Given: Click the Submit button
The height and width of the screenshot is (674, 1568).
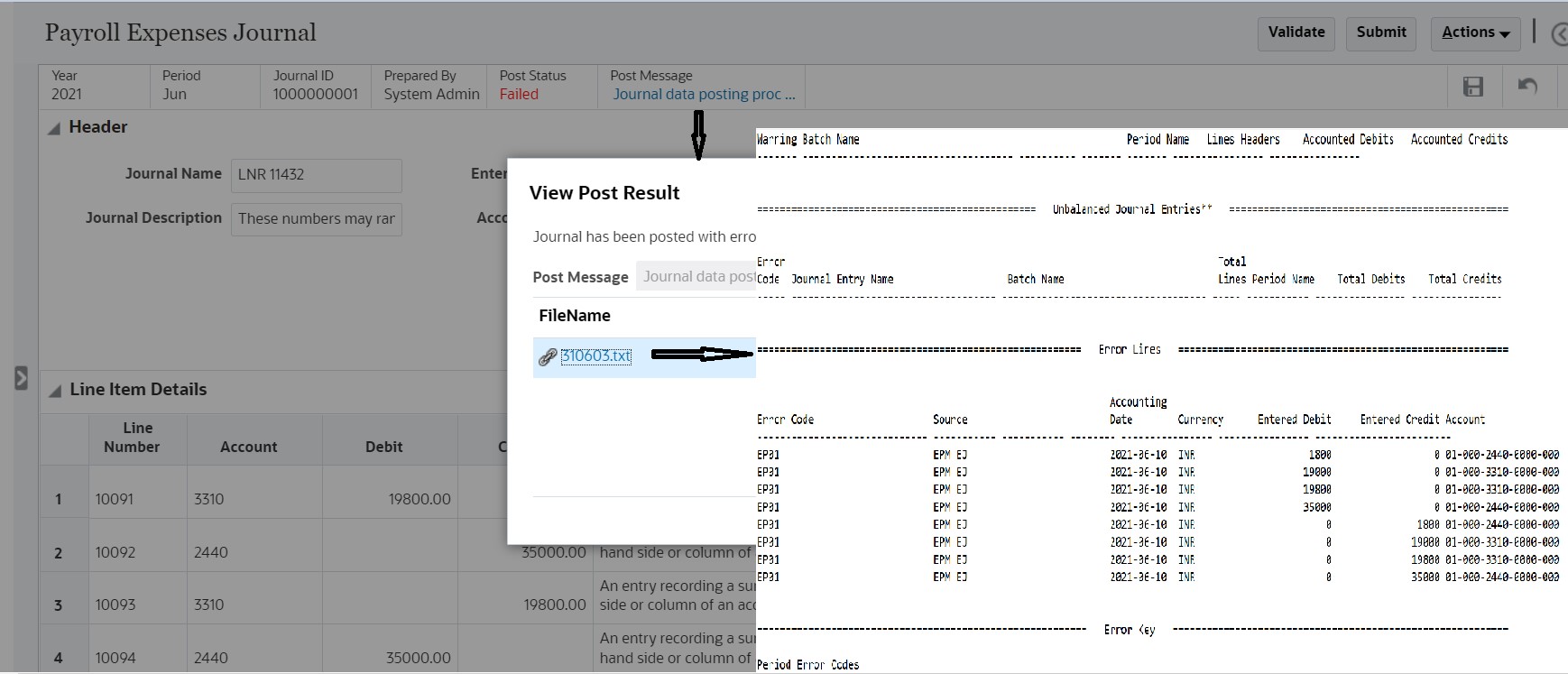Looking at the screenshot, I should click(x=1381, y=33).
